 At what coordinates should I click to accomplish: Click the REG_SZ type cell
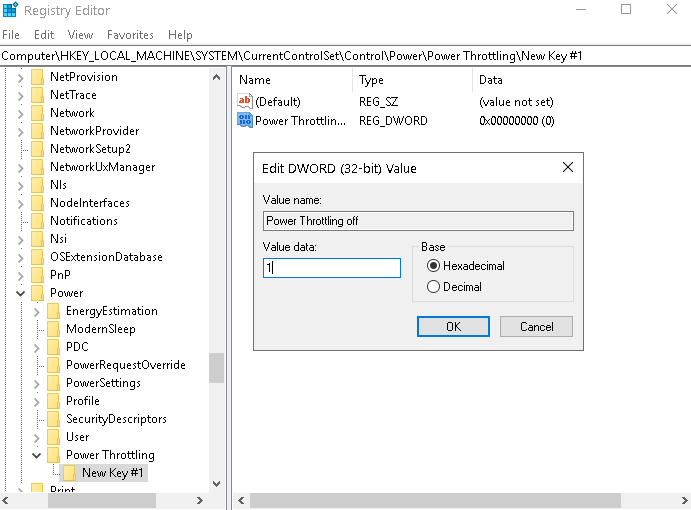tap(379, 102)
